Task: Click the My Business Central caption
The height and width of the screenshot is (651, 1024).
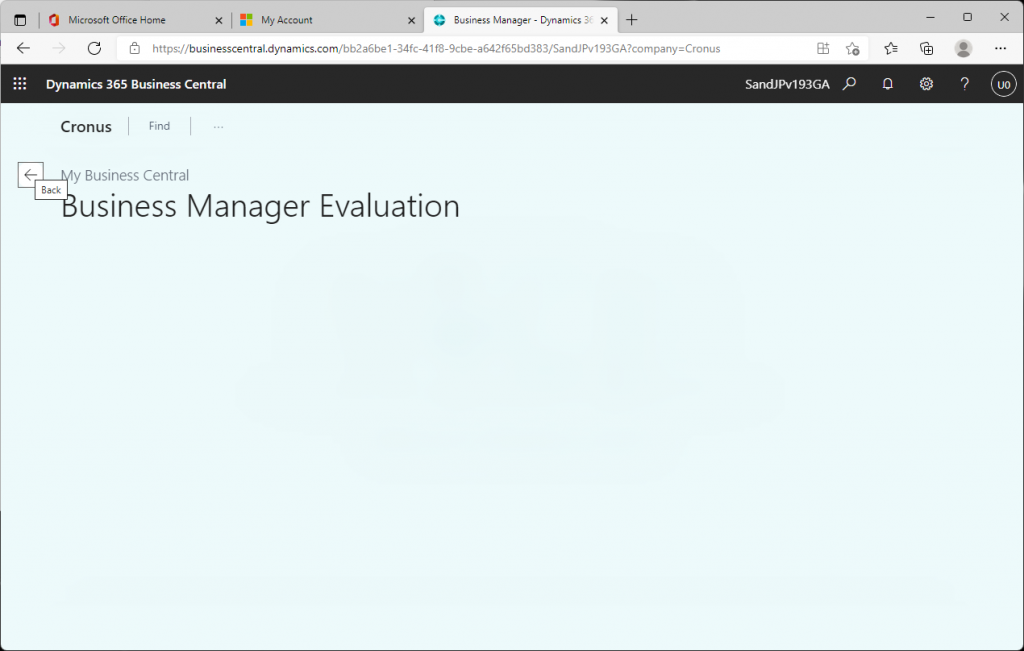Action: (x=125, y=175)
